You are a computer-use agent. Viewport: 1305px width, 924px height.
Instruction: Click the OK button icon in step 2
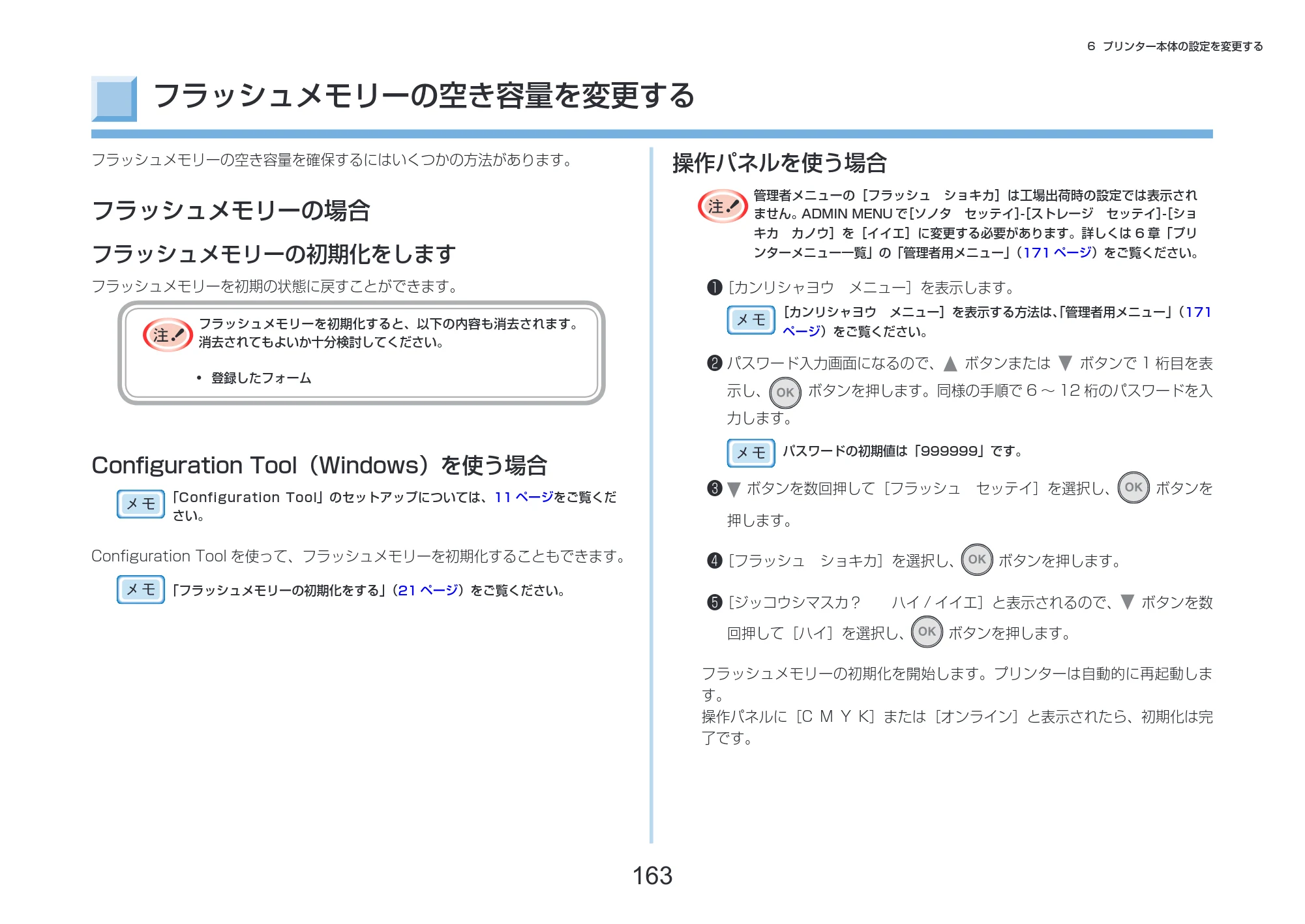(x=785, y=393)
